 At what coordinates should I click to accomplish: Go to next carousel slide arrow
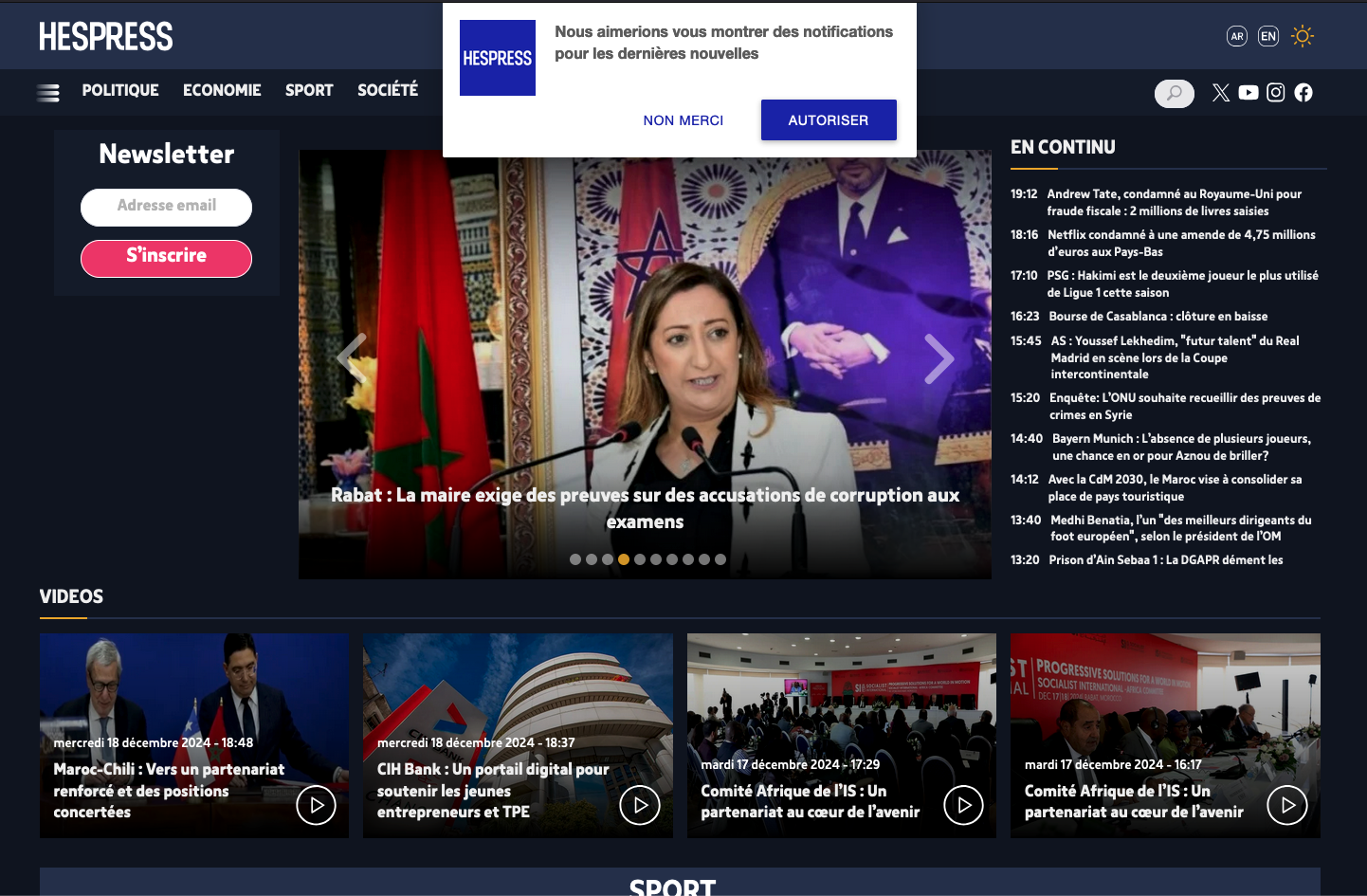click(939, 359)
